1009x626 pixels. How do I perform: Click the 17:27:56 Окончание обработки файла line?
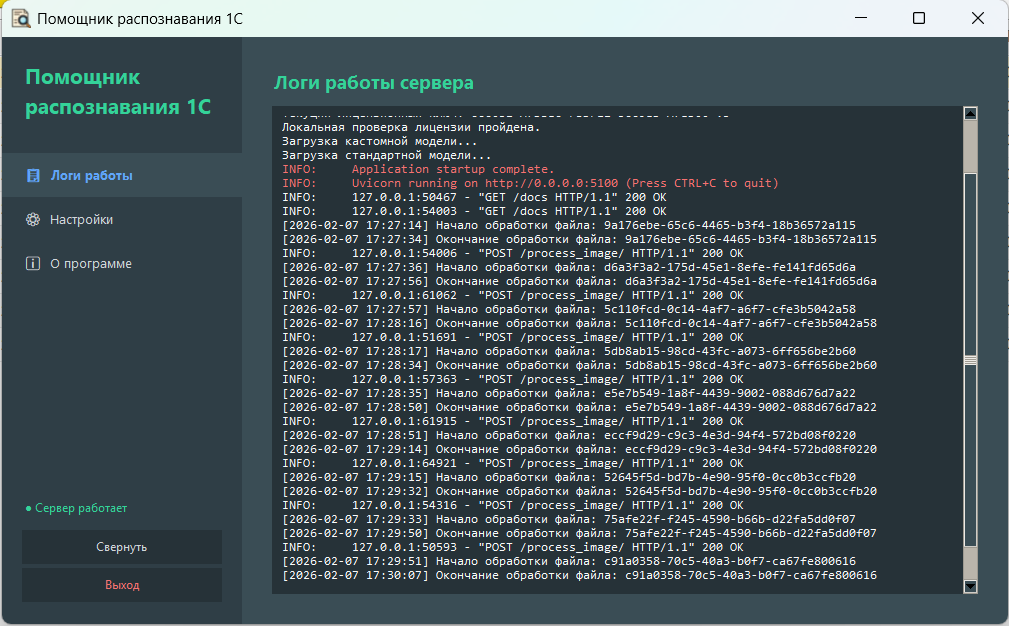point(579,281)
